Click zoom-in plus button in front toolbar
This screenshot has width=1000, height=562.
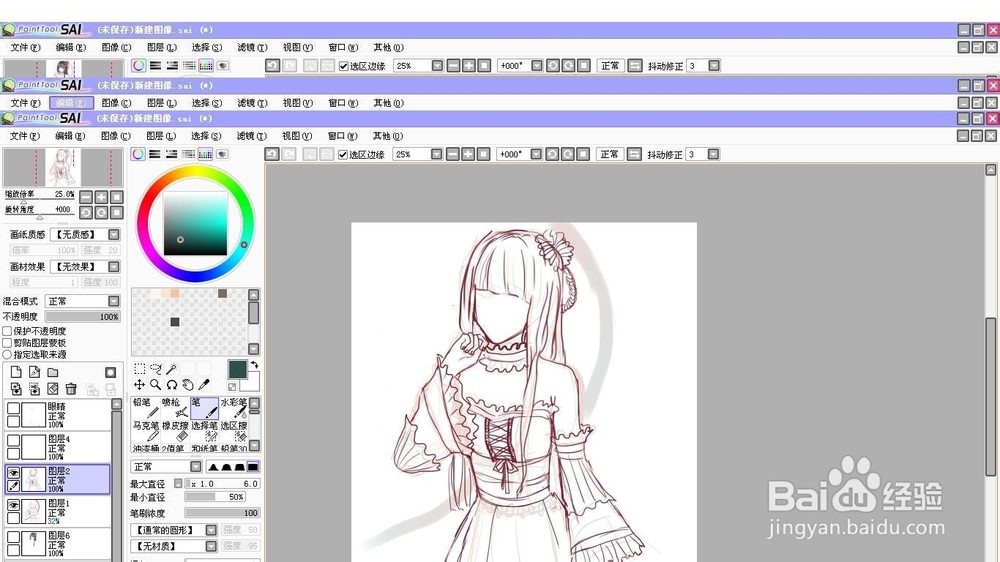click(x=468, y=154)
